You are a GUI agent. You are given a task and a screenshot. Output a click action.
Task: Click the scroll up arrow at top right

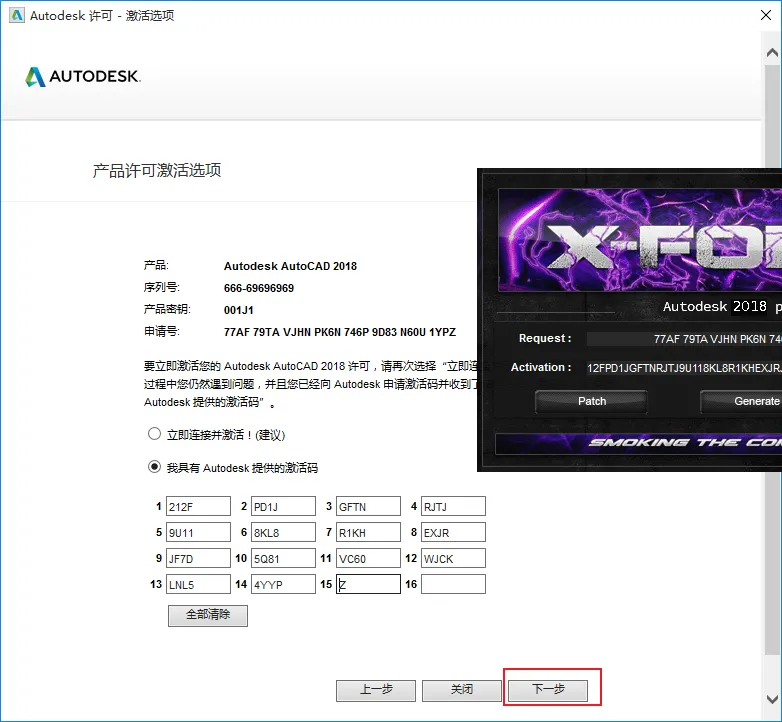pyautogui.click(x=772, y=52)
